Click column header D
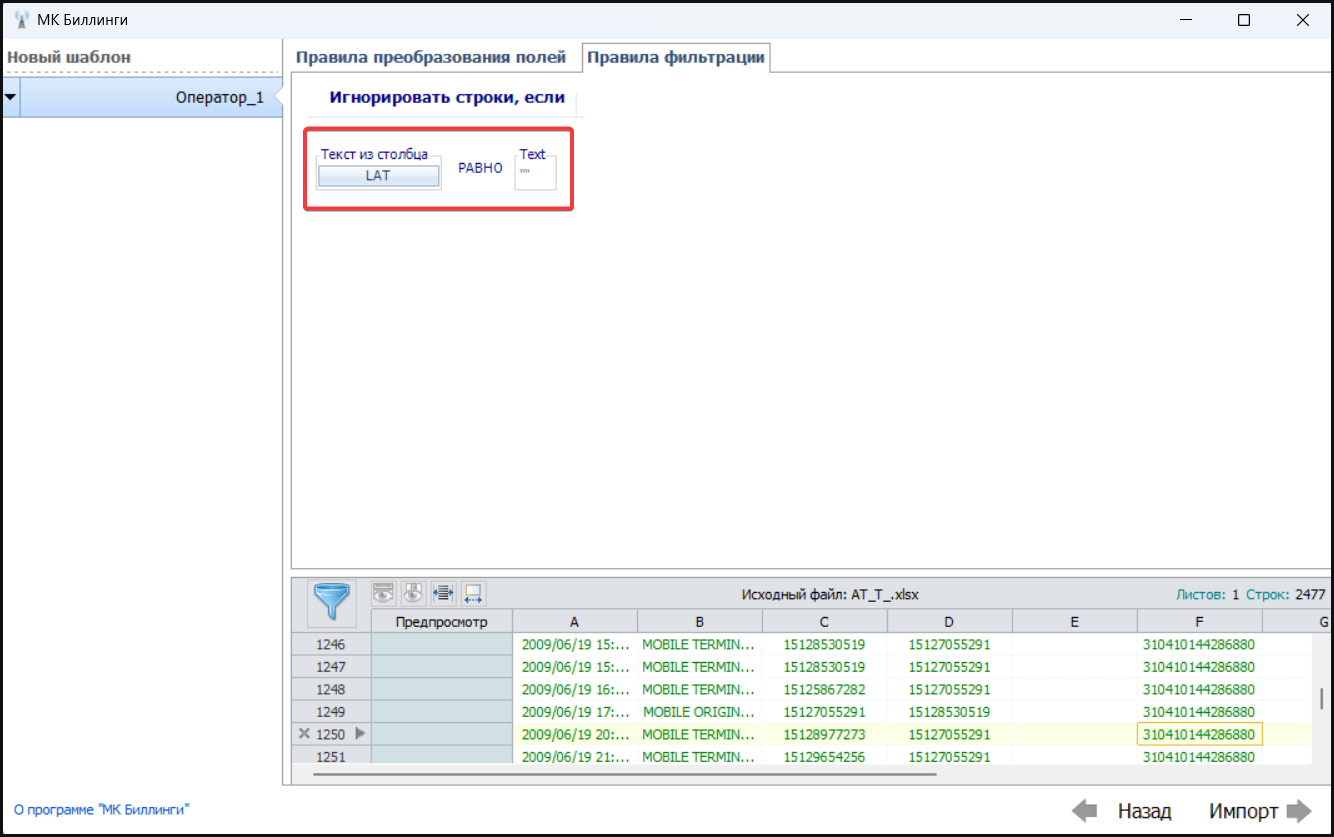This screenshot has height=837, width=1334. (950, 622)
